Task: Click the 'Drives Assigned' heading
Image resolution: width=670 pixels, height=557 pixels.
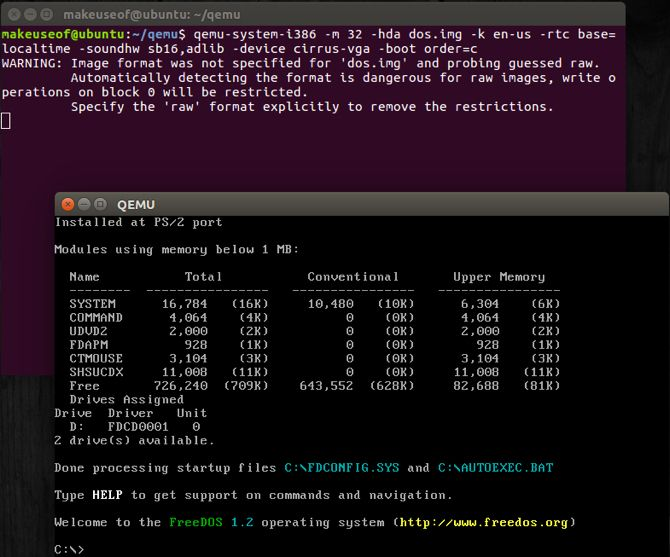Action: 126,400
